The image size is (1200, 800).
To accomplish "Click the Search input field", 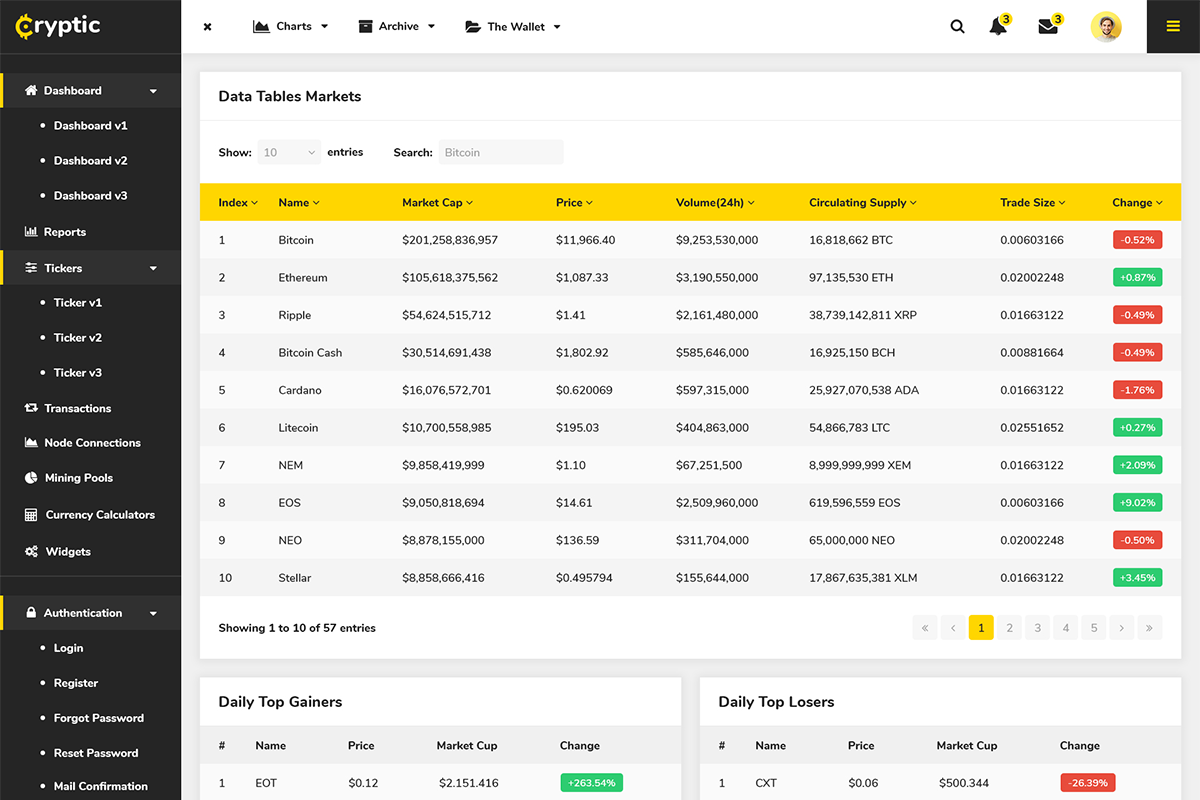I will (500, 153).
